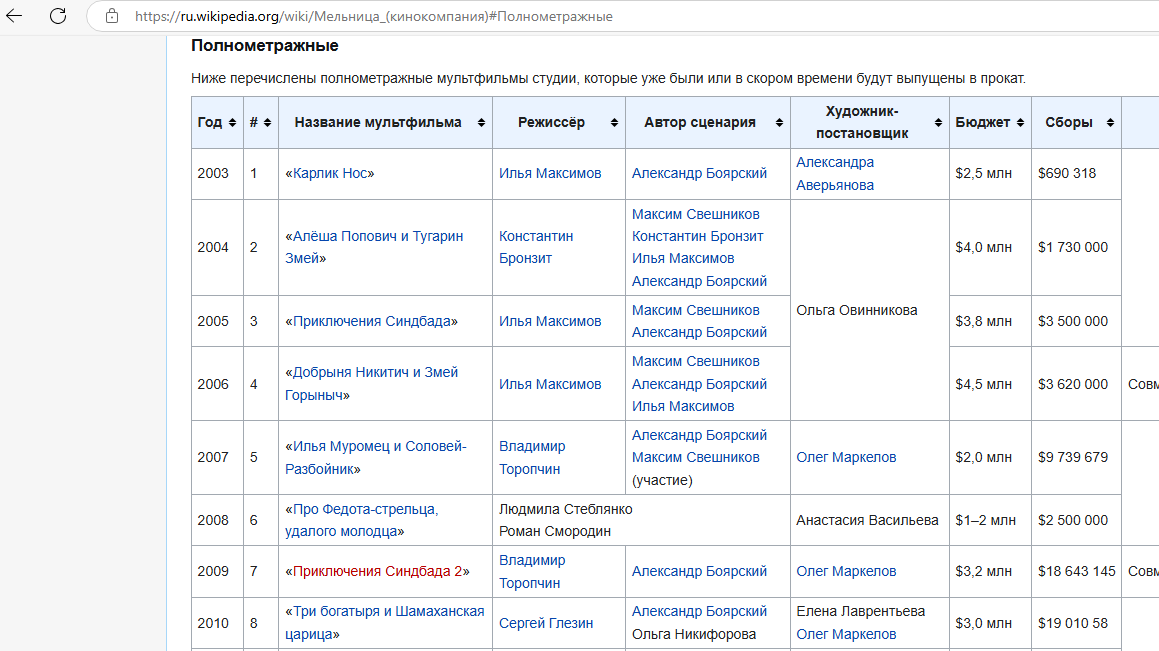Screen dimensions: 1159x651
Task: Click Максим Свешников writer link in 2007 row
Action: 696,457
